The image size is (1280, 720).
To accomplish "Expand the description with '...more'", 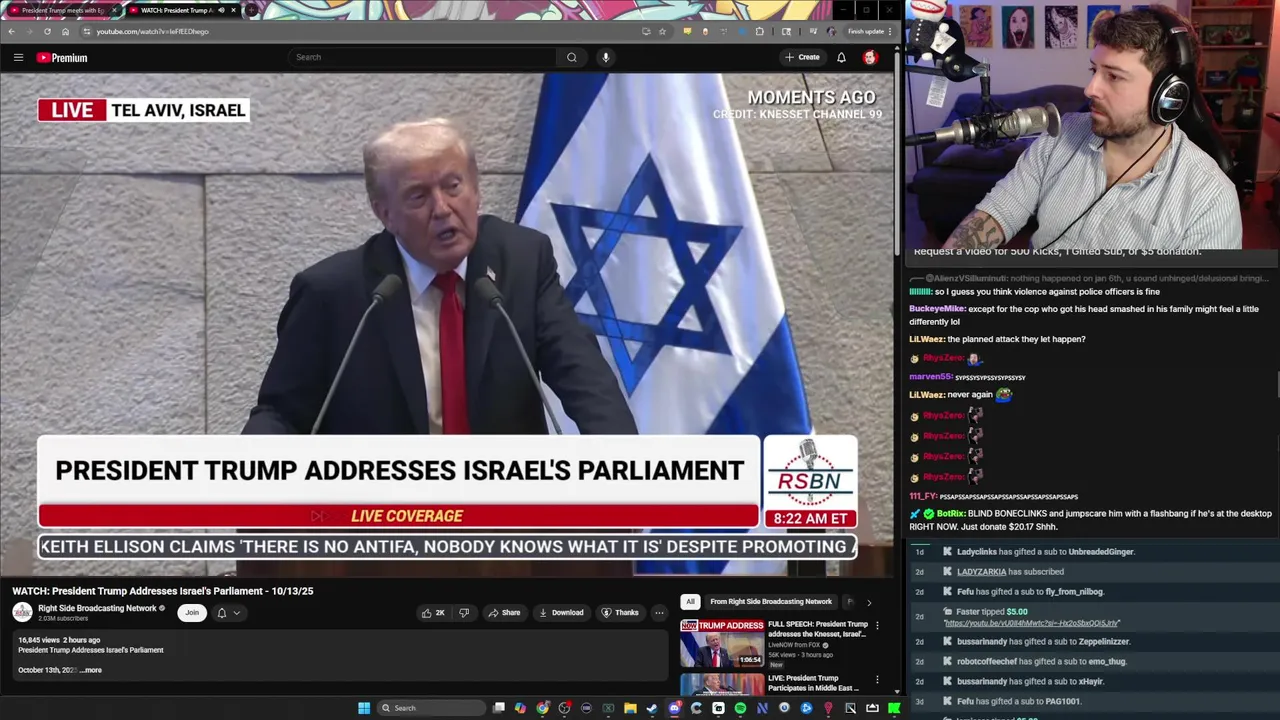I will click(x=91, y=670).
